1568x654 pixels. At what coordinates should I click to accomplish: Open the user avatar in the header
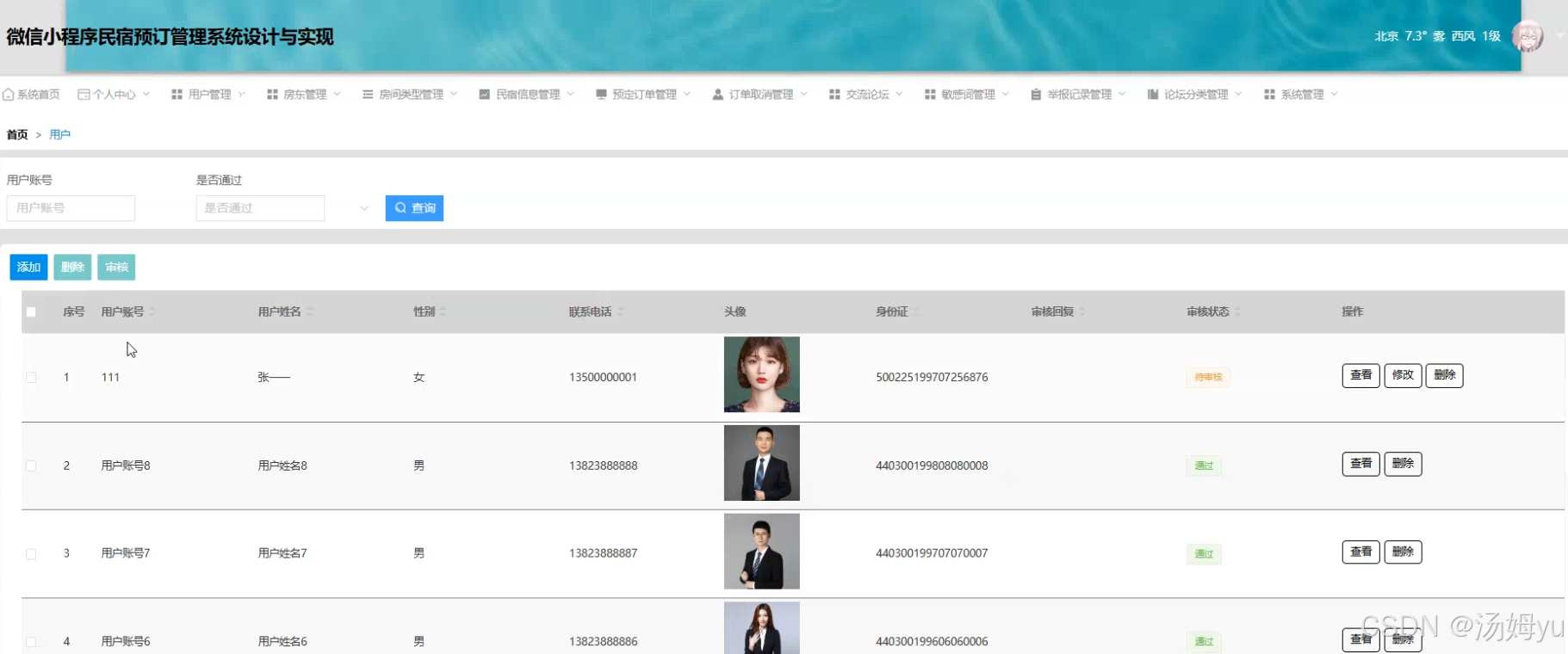pos(1528,36)
